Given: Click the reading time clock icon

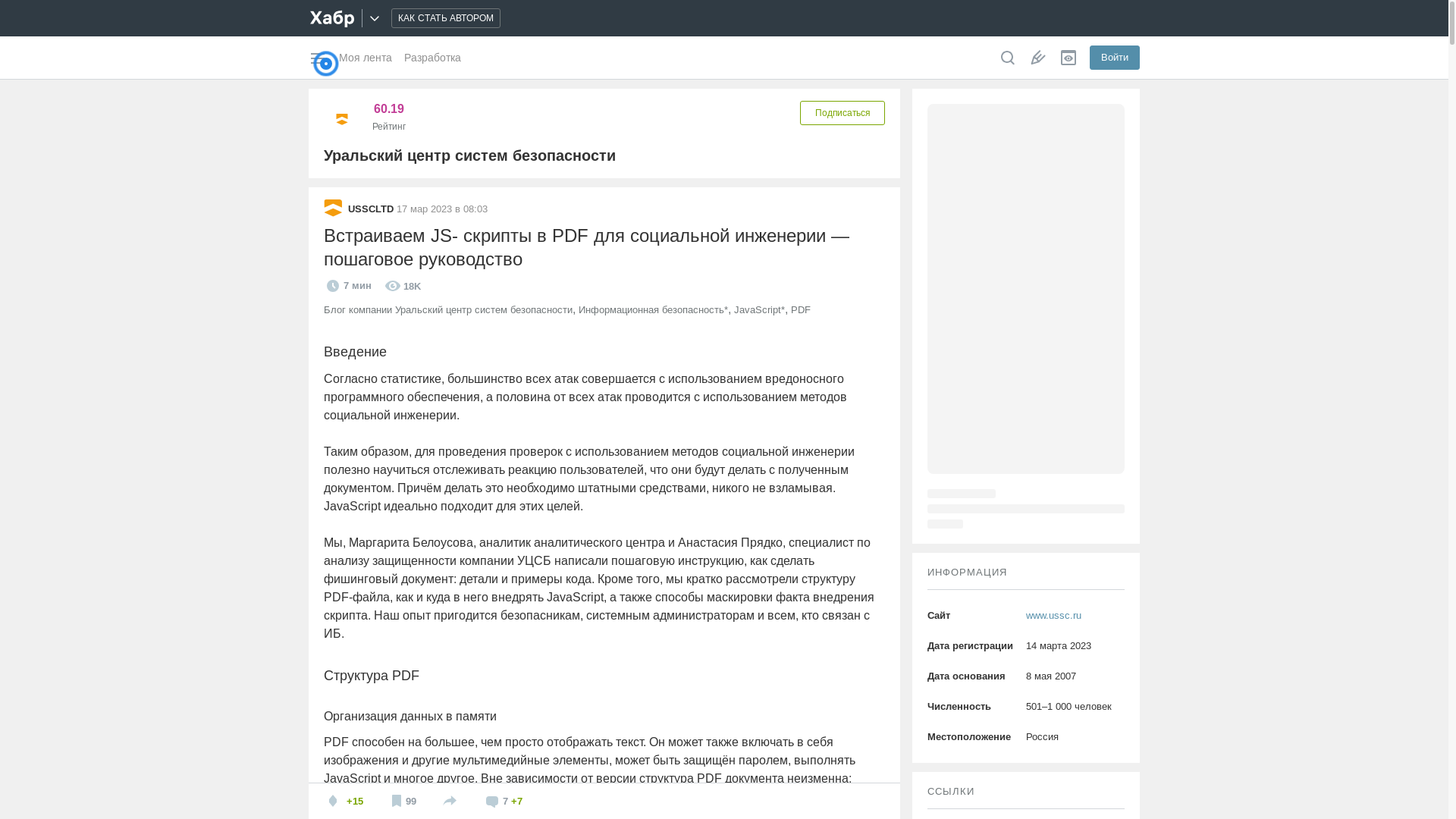Looking at the screenshot, I should tap(333, 286).
